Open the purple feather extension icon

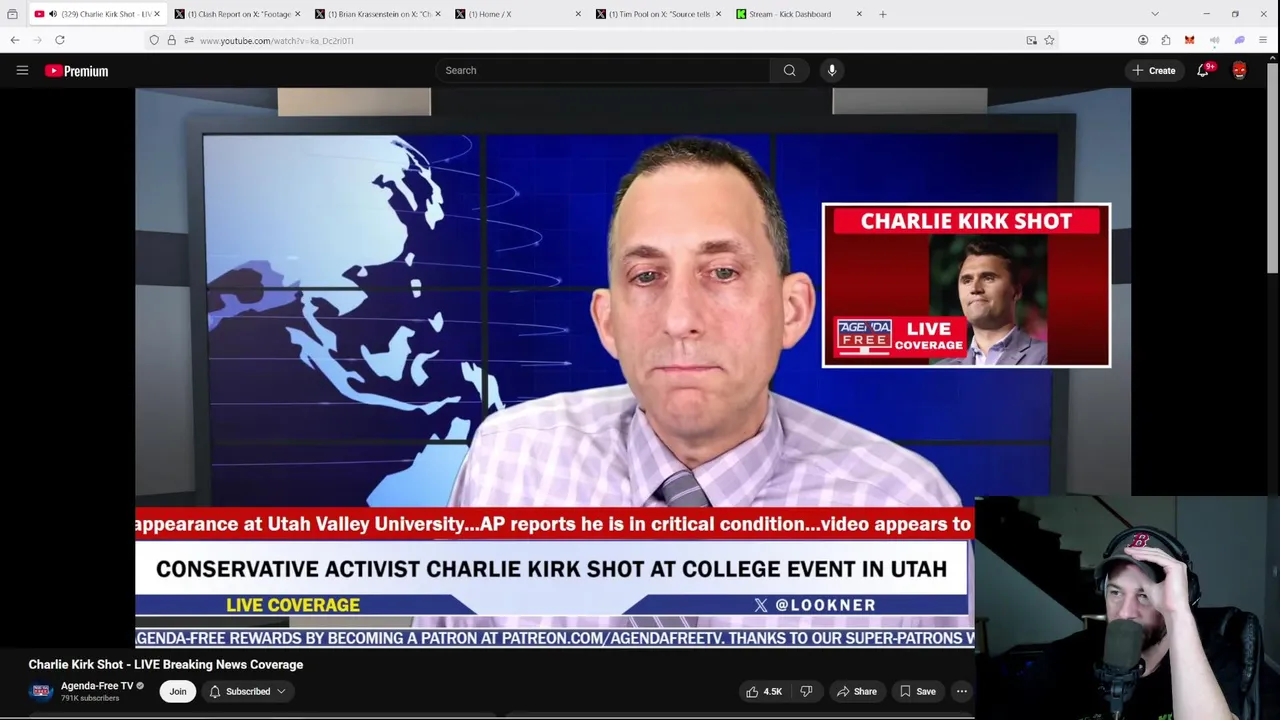1239,40
